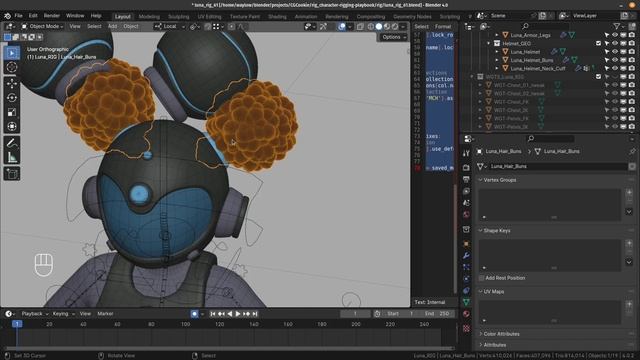Switch to solid viewport shading
The image size is (640, 360).
(x=379, y=27)
